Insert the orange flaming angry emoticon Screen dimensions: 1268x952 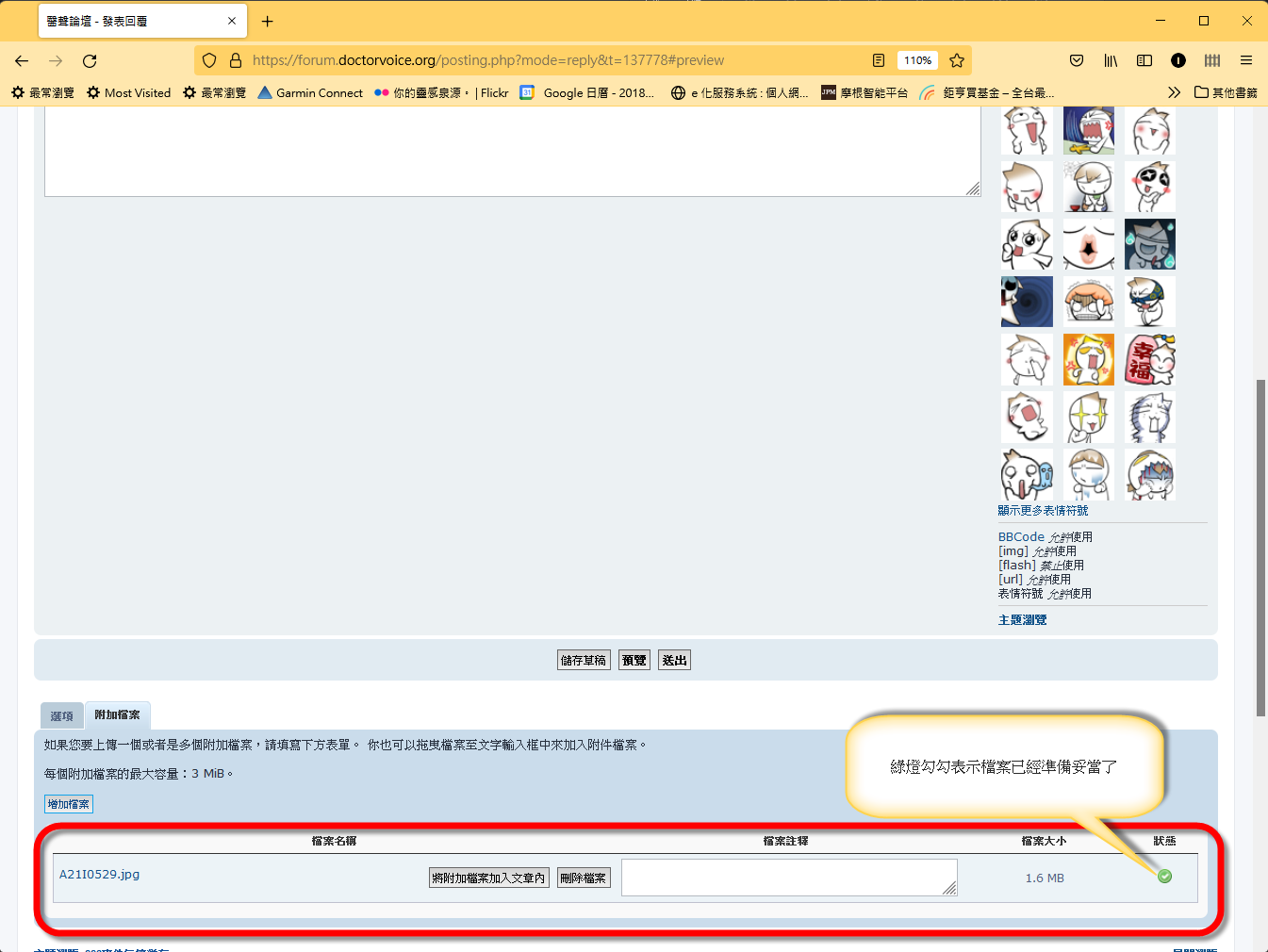[1089, 359]
